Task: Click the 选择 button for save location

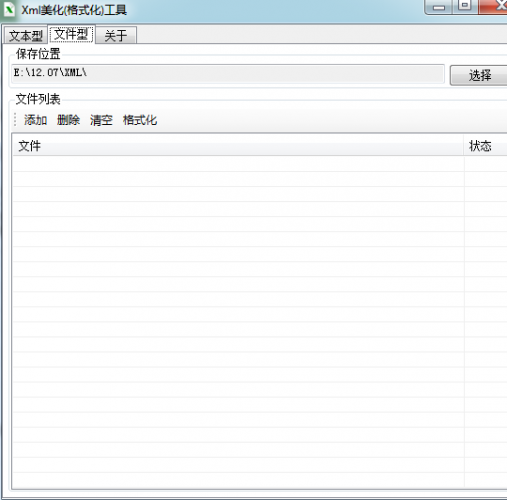Action: tap(479, 75)
